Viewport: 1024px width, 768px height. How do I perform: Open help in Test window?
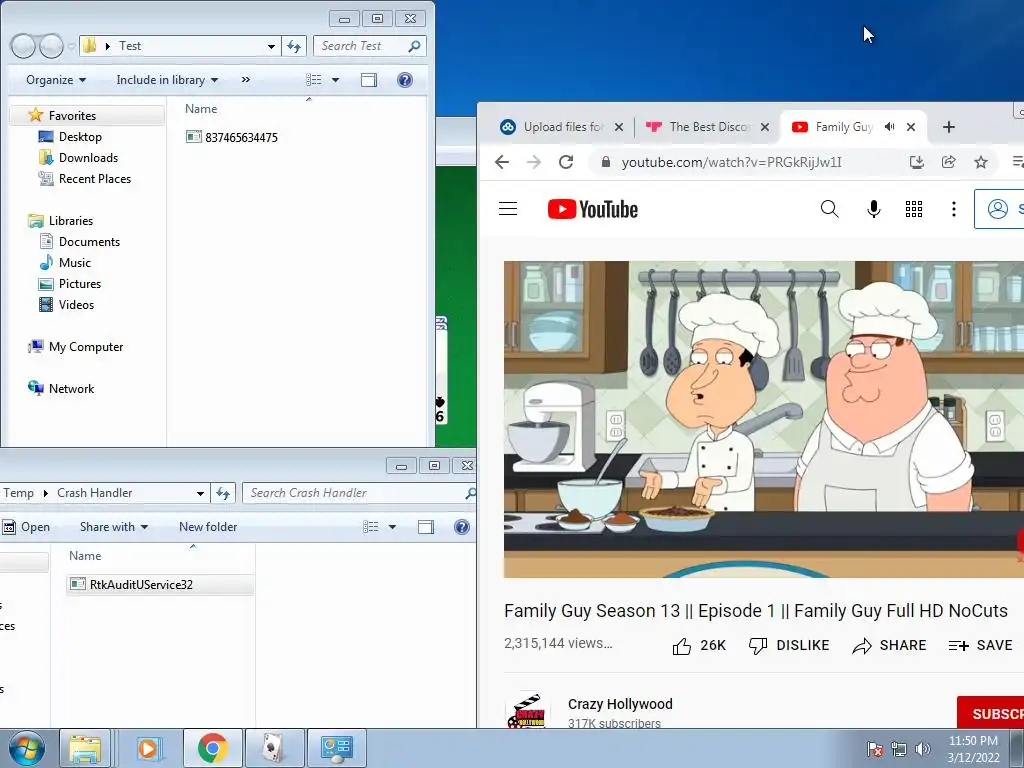(405, 80)
